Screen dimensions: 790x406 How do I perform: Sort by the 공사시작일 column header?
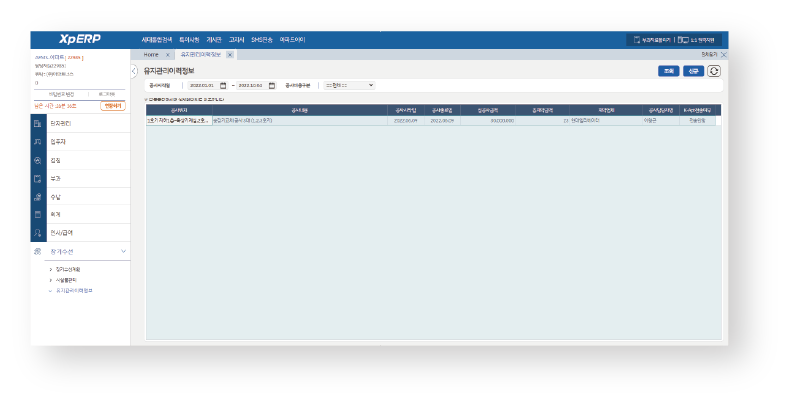pos(406,110)
